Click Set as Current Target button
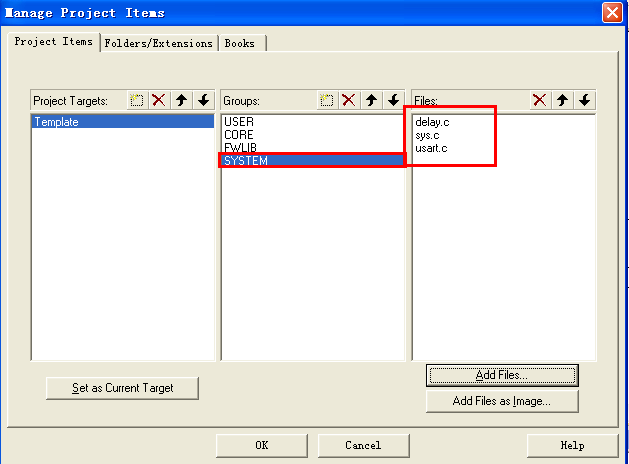 (x=122, y=388)
